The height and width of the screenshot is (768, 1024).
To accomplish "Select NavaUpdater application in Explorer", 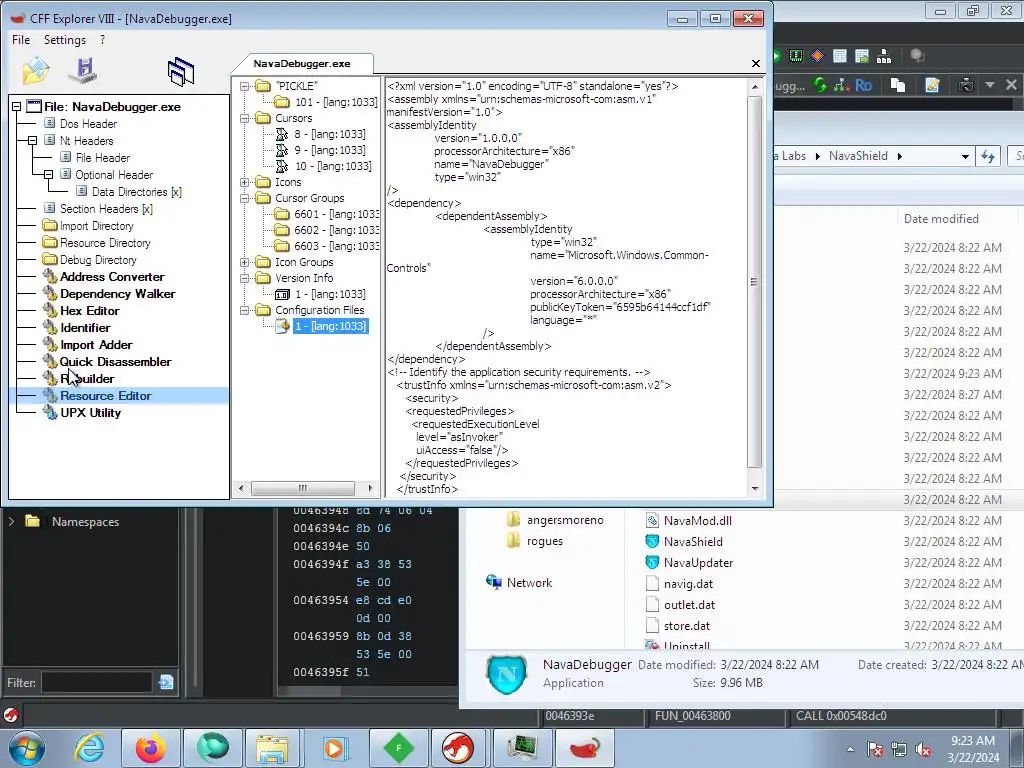I will 698,562.
